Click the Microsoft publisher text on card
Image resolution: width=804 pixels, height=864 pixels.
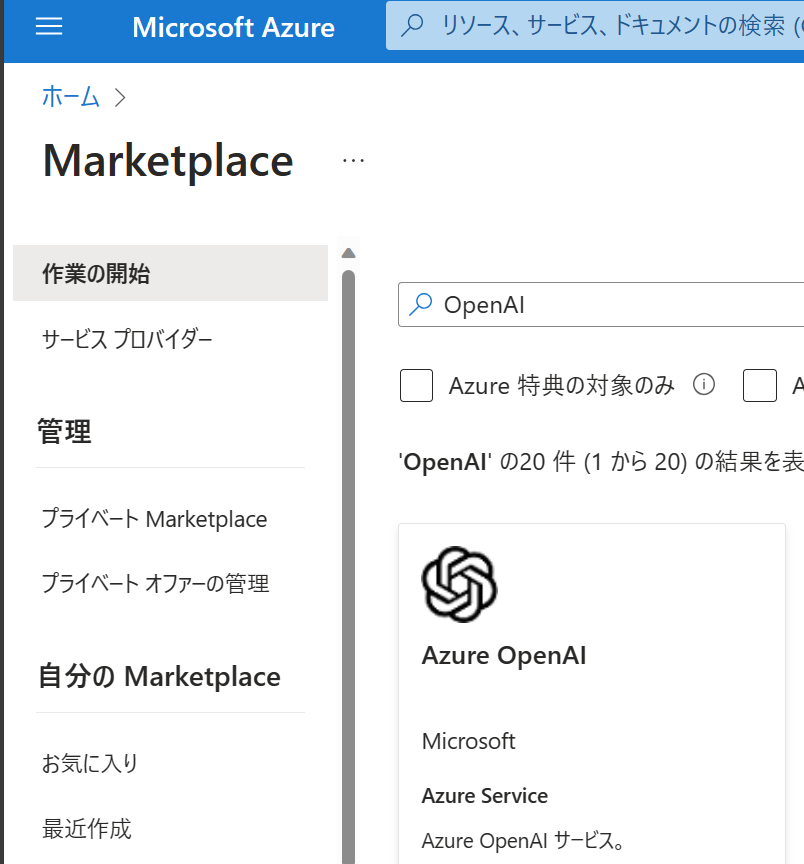pos(468,741)
